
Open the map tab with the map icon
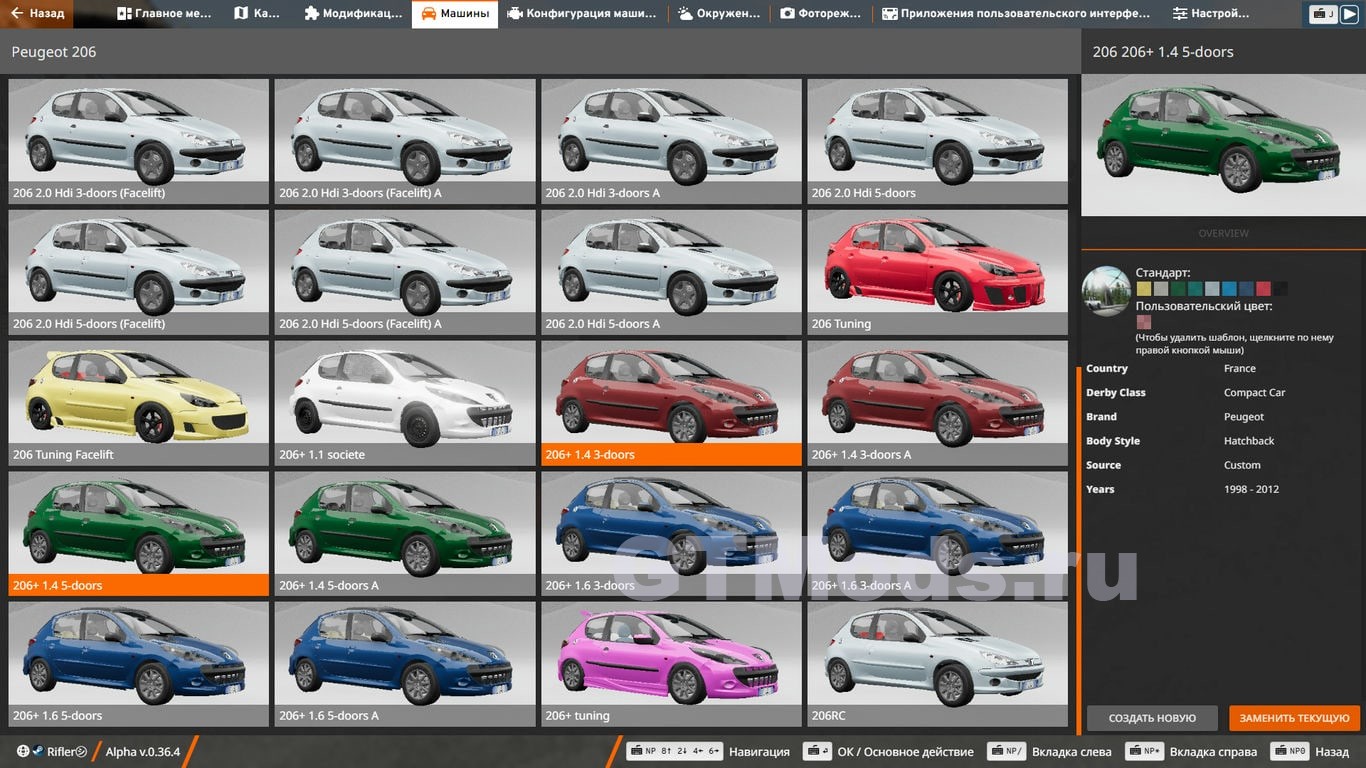click(x=257, y=14)
